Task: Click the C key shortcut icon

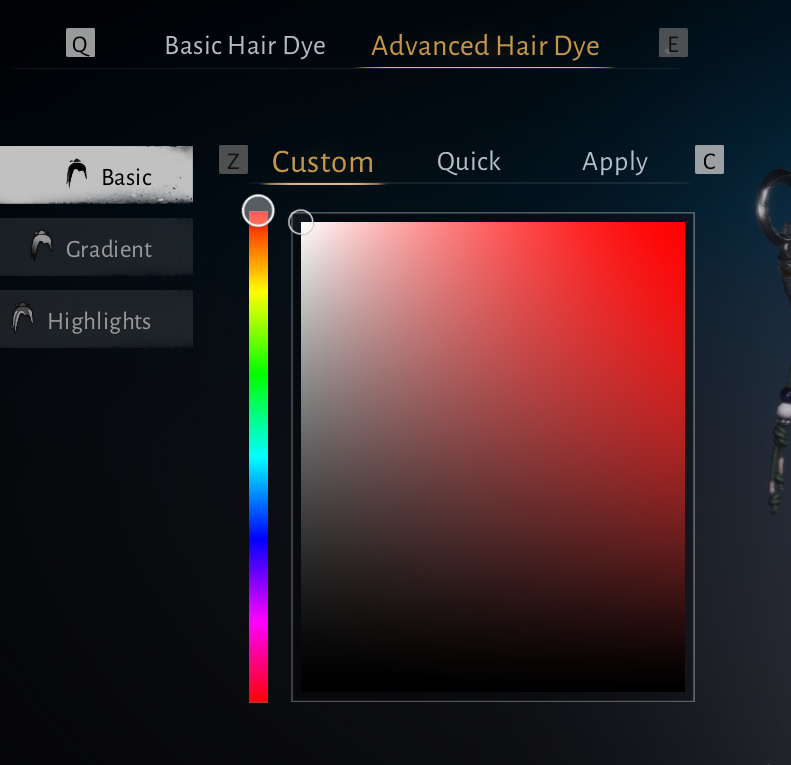Action: click(709, 159)
